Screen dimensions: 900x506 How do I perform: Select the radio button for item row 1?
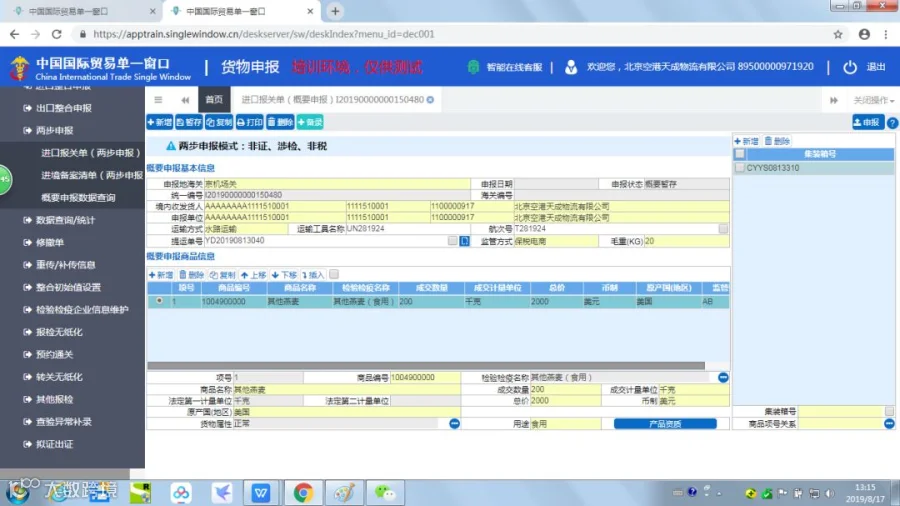[159, 301]
